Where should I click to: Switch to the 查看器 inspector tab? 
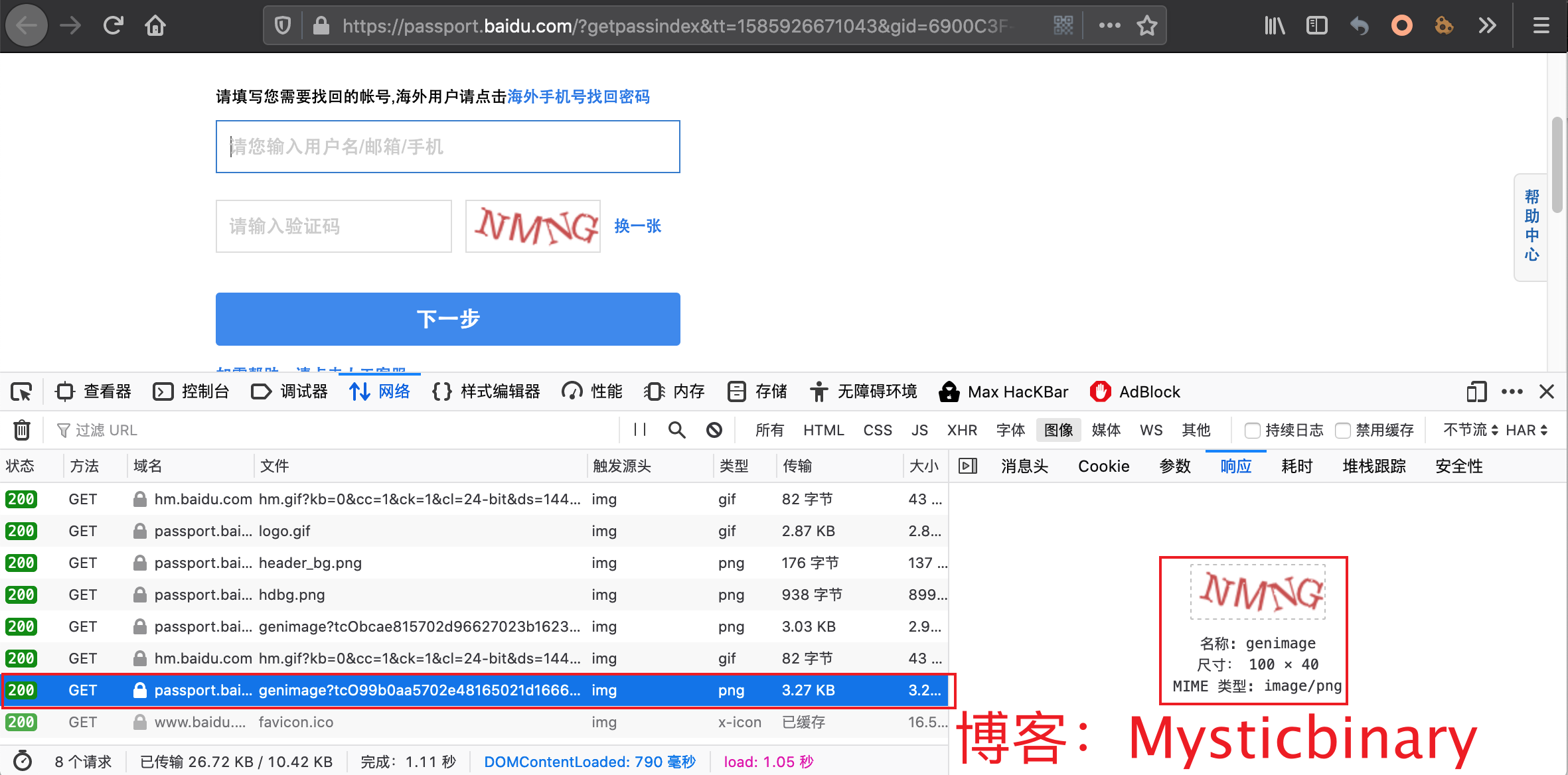point(94,391)
